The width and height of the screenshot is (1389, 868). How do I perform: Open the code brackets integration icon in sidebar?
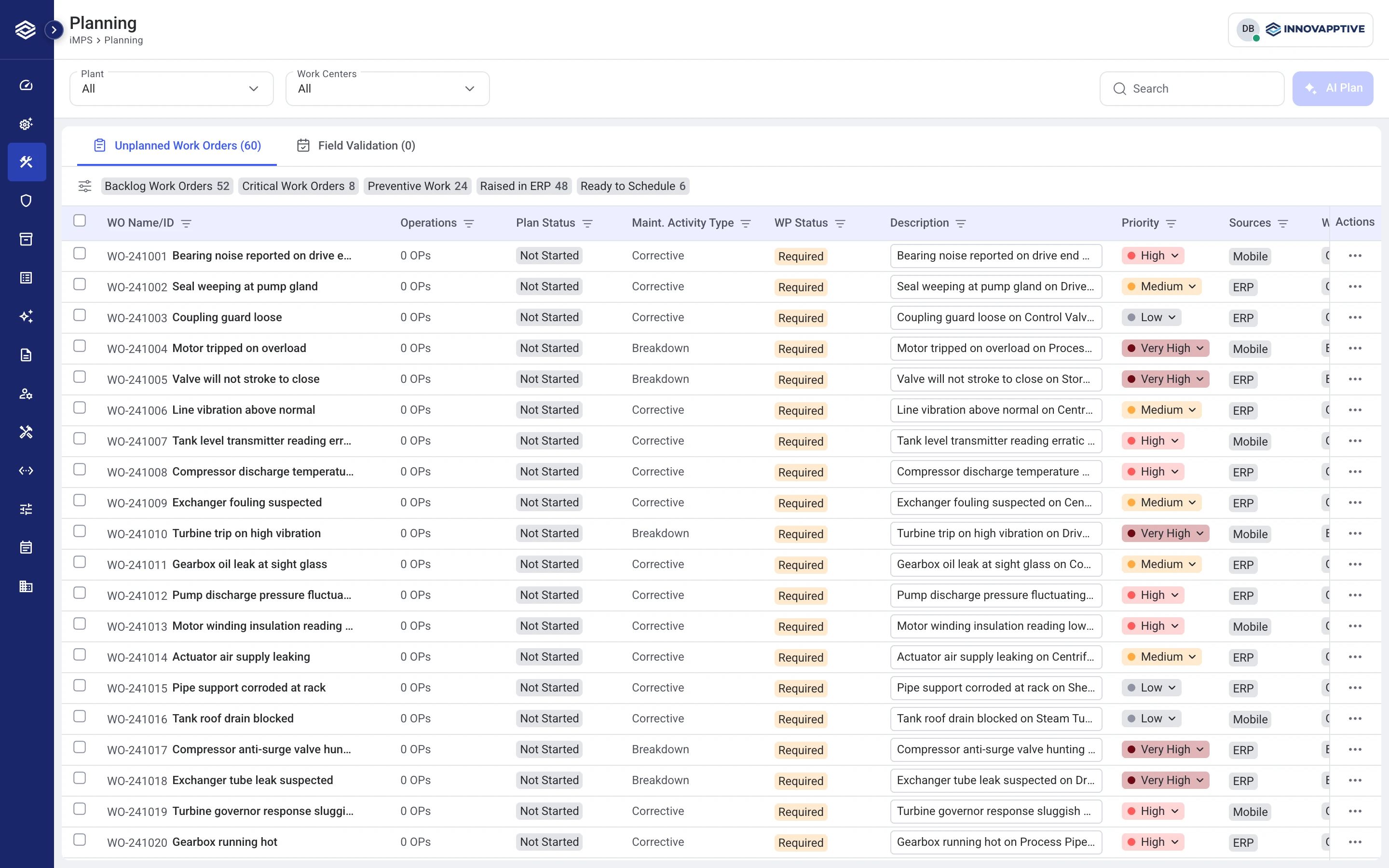(x=26, y=470)
